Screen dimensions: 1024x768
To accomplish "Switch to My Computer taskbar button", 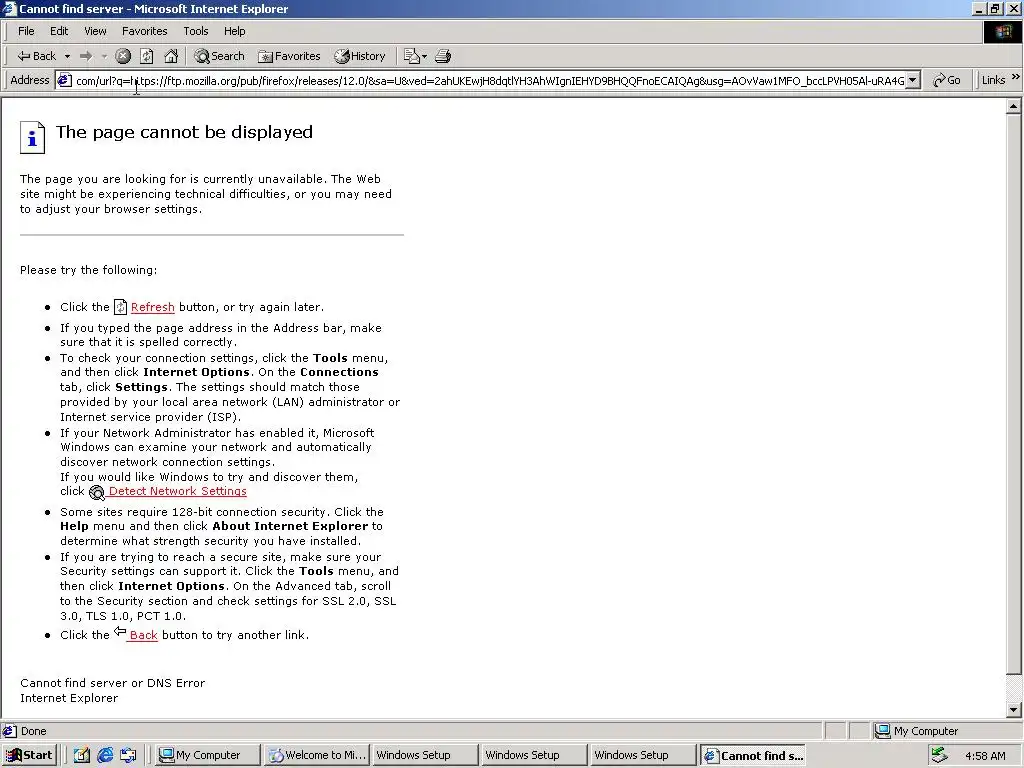I will coord(208,756).
